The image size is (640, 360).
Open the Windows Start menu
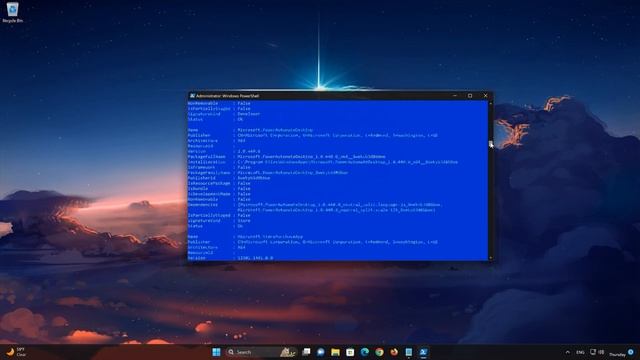216,352
